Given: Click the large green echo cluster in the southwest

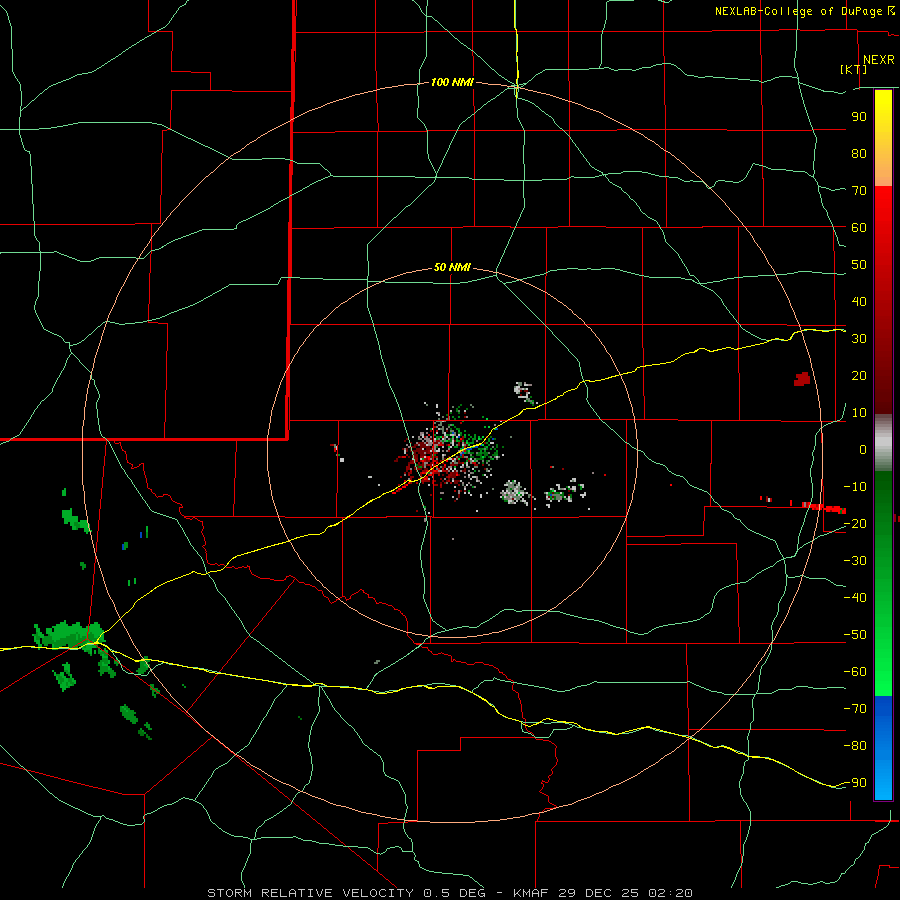Looking at the screenshot, I should [69, 635].
